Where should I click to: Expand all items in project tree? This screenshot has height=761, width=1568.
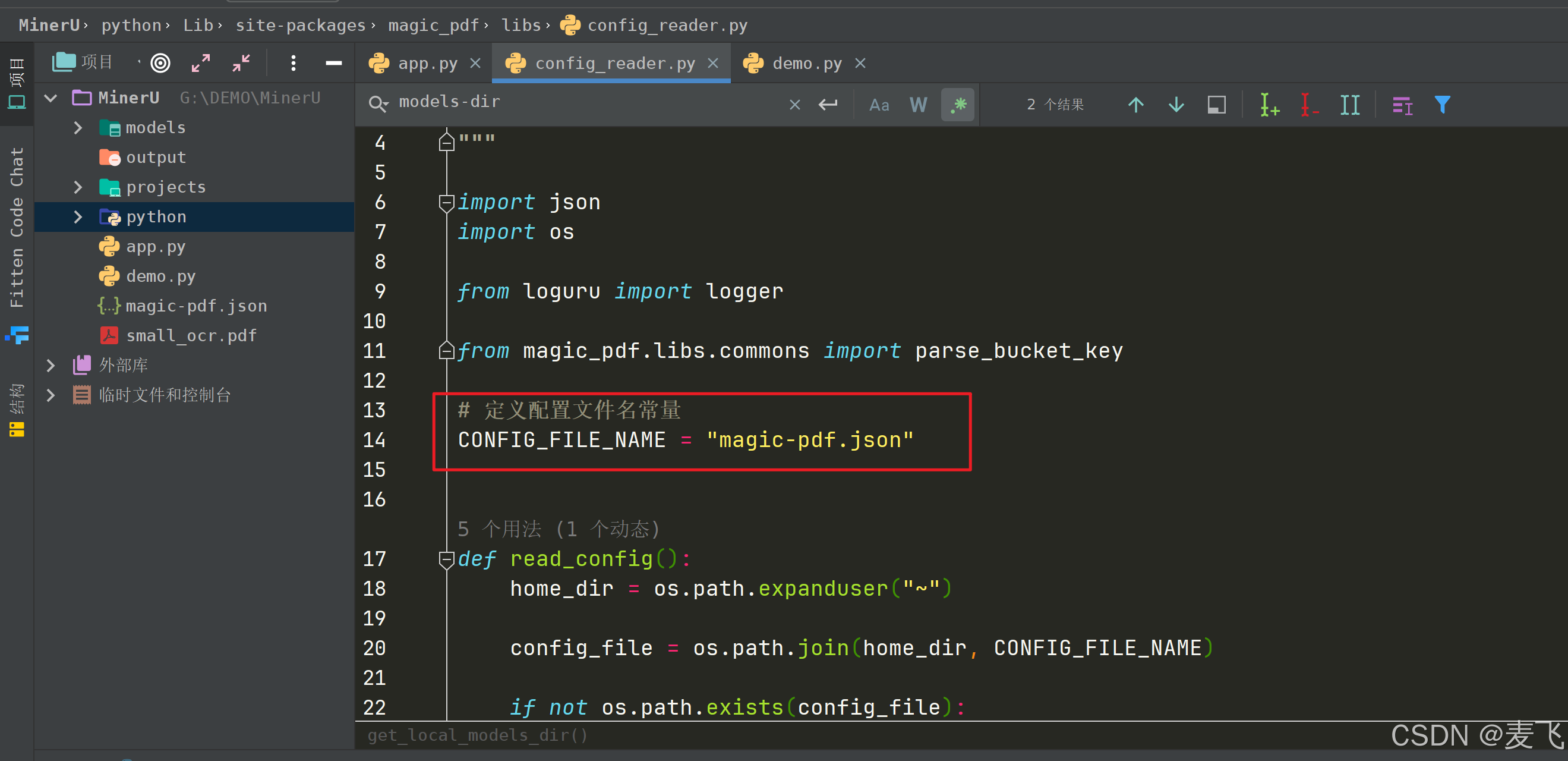tap(201, 63)
